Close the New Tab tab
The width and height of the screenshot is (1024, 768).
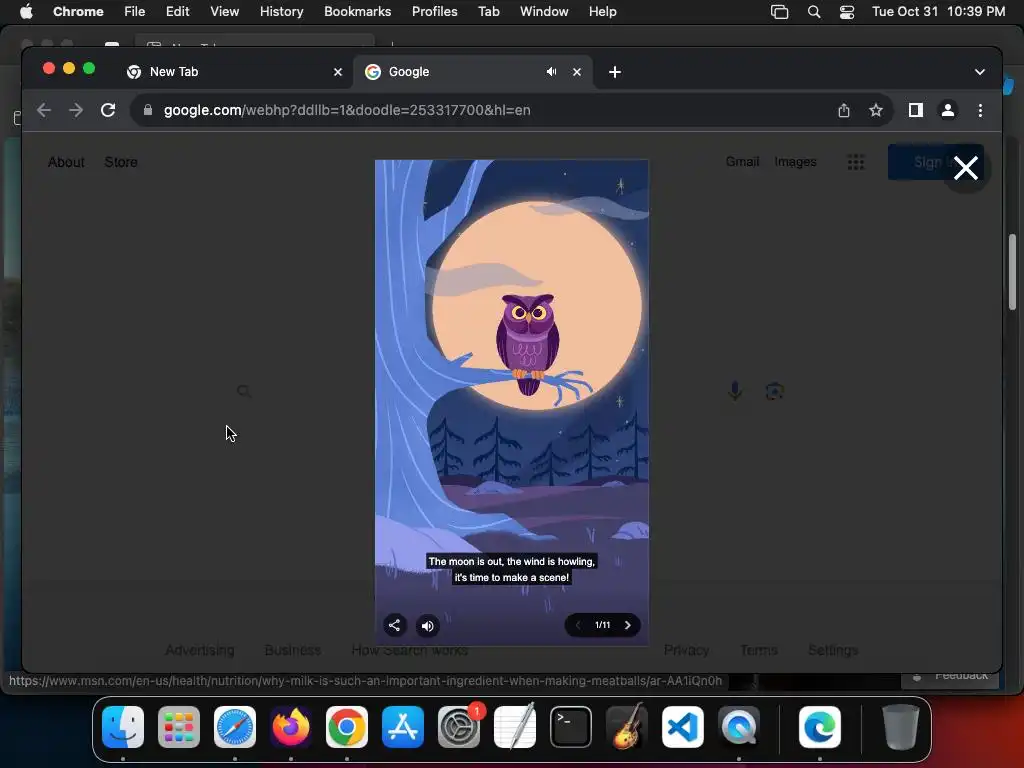click(338, 72)
